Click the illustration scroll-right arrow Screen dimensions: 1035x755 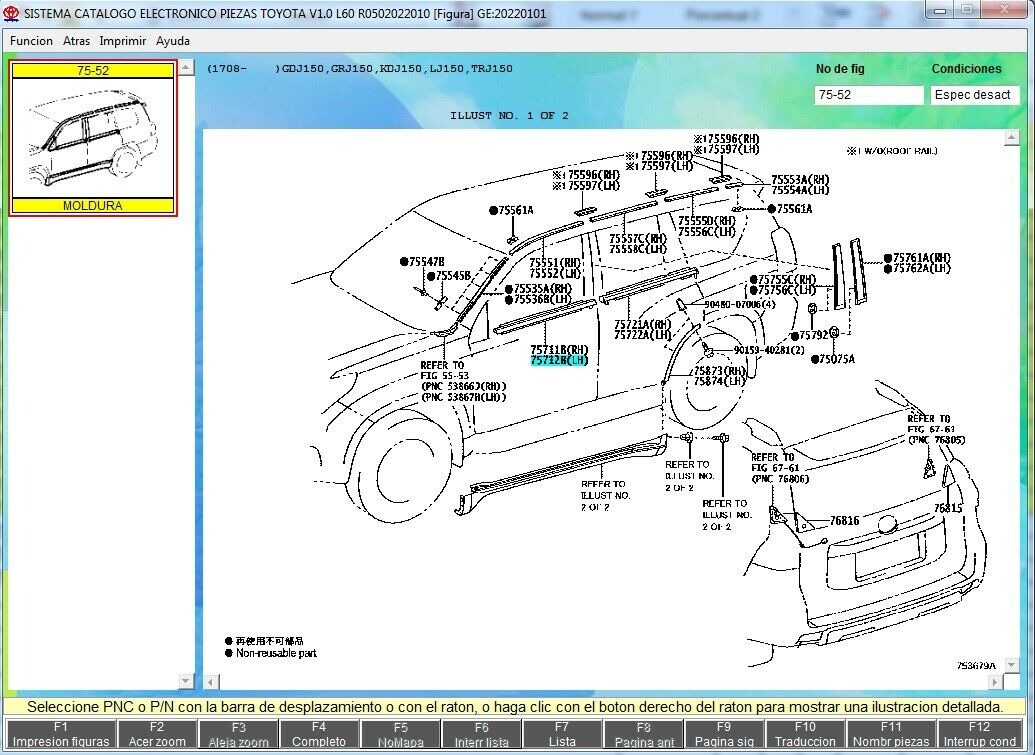(x=995, y=682)
